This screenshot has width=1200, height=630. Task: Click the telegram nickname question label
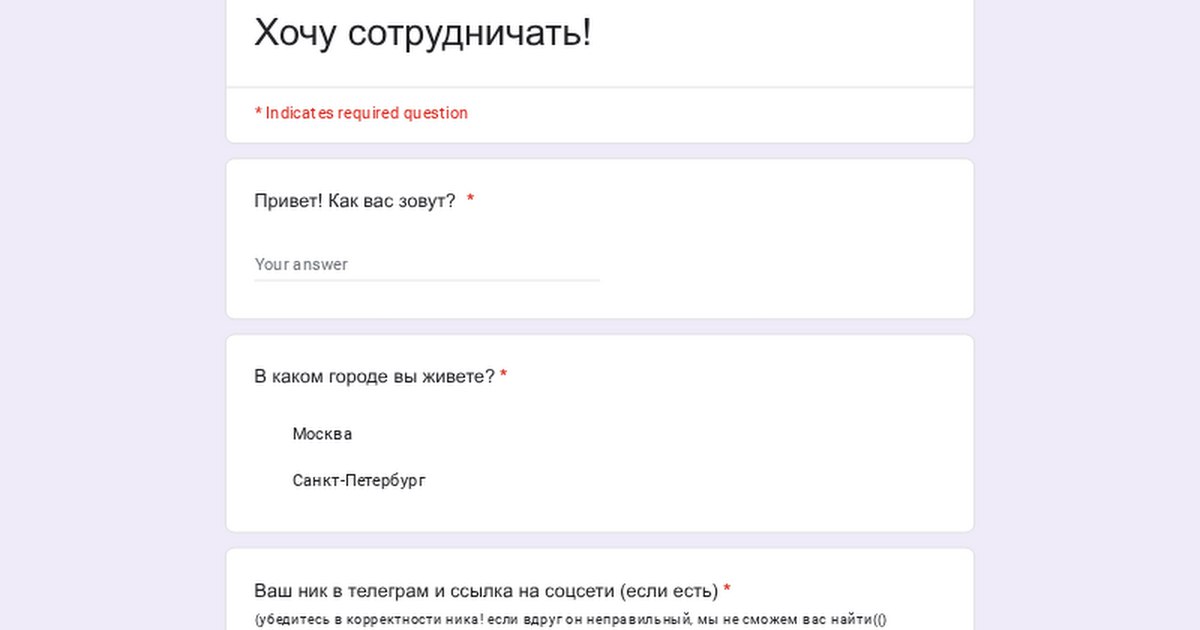(x=486, y=591)
